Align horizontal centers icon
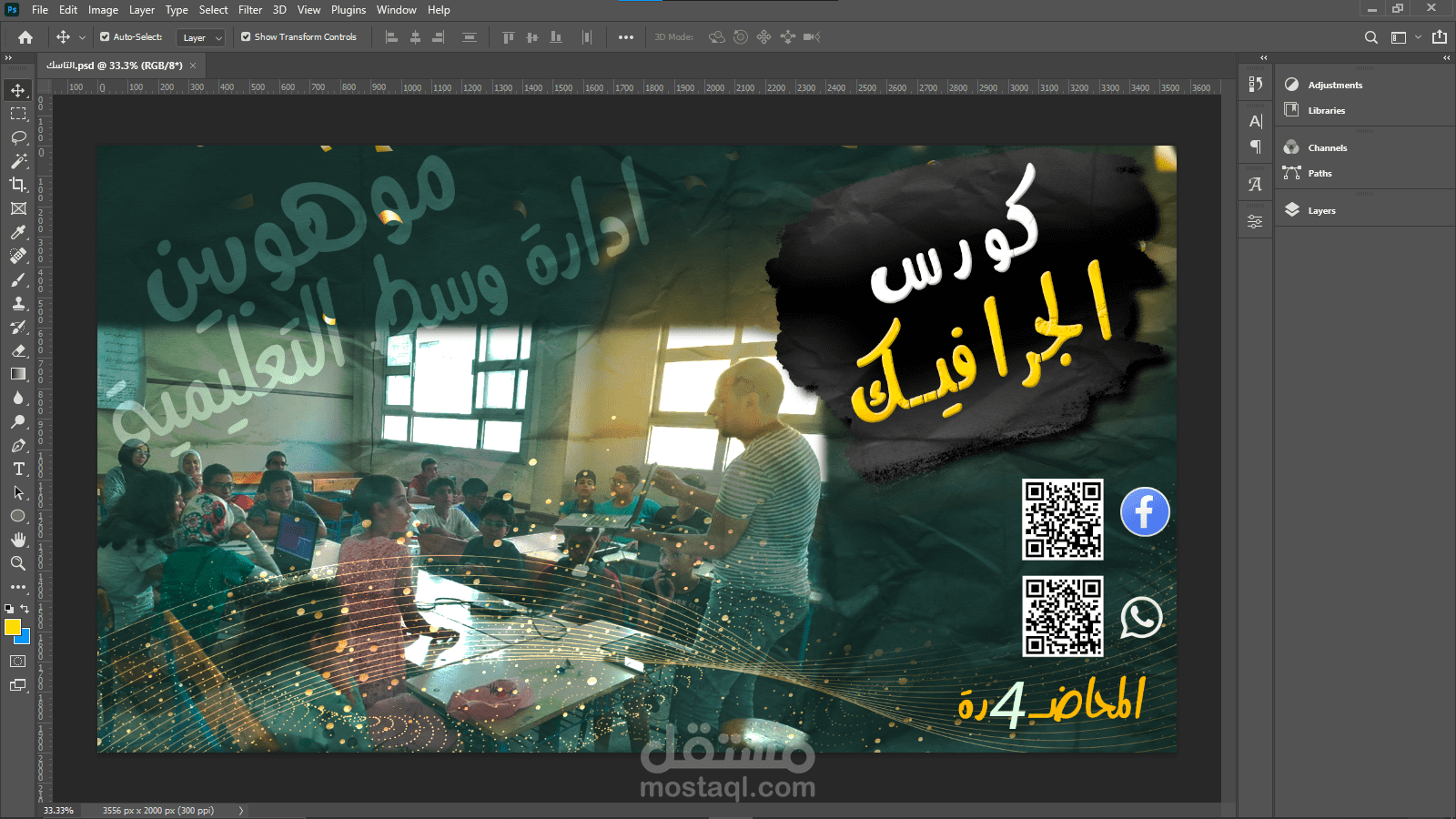This screenshot has width=1456, height=819. [415, 37]
